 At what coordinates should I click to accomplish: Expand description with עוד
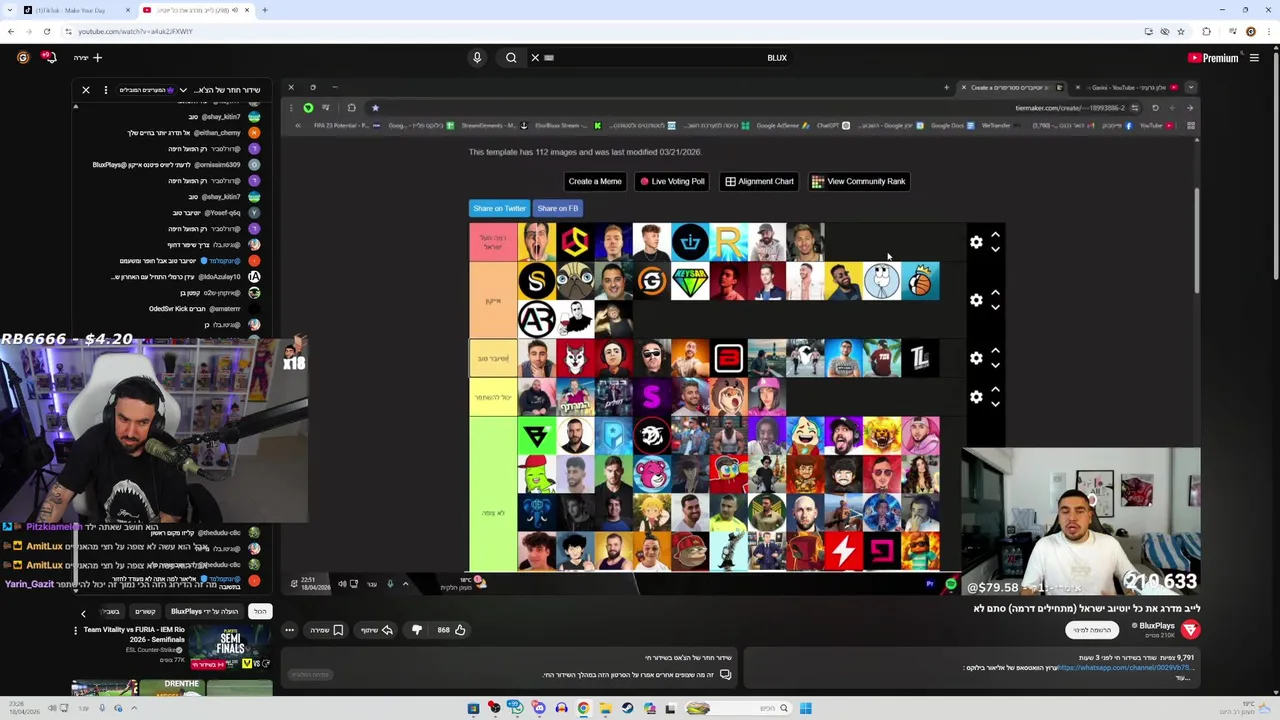click(1184, 678)
